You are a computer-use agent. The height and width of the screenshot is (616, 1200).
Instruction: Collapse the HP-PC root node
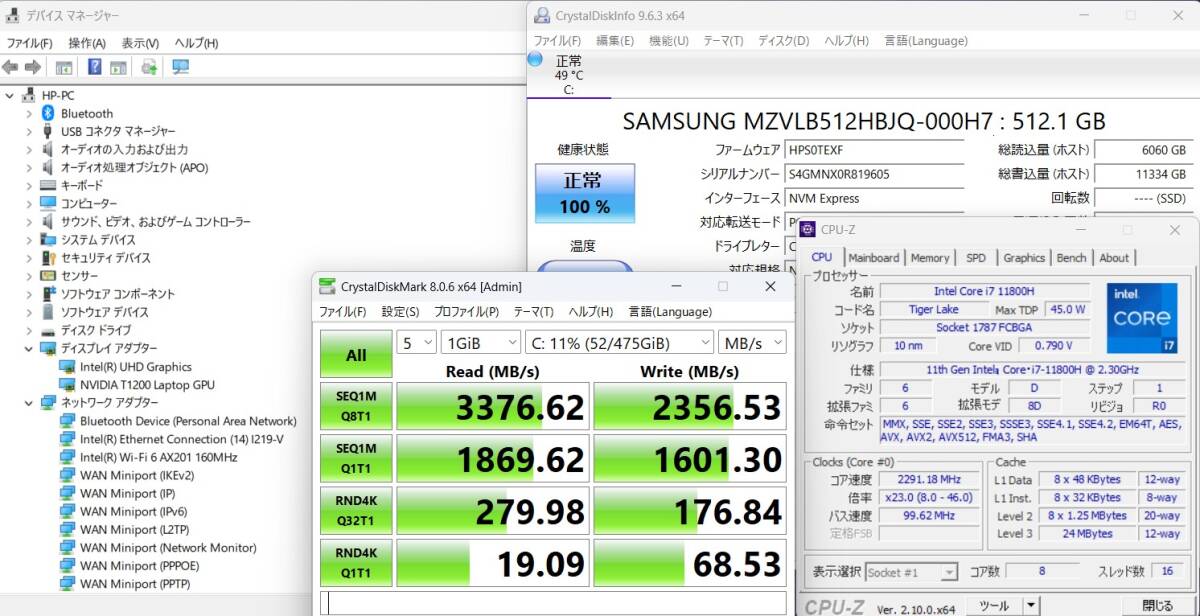tap(10, 95)
